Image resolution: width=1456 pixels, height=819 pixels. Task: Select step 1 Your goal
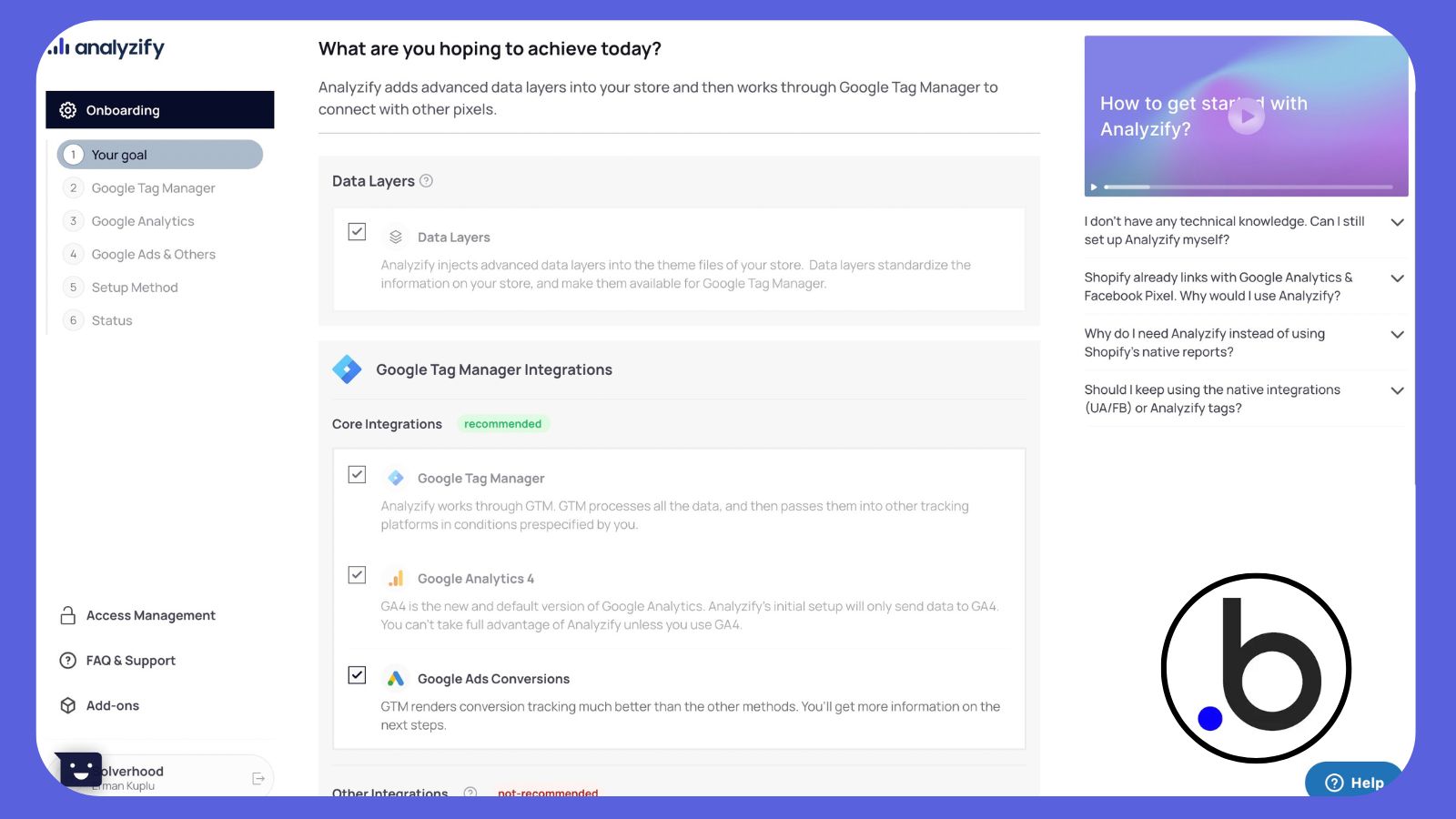tap(160, 155)
